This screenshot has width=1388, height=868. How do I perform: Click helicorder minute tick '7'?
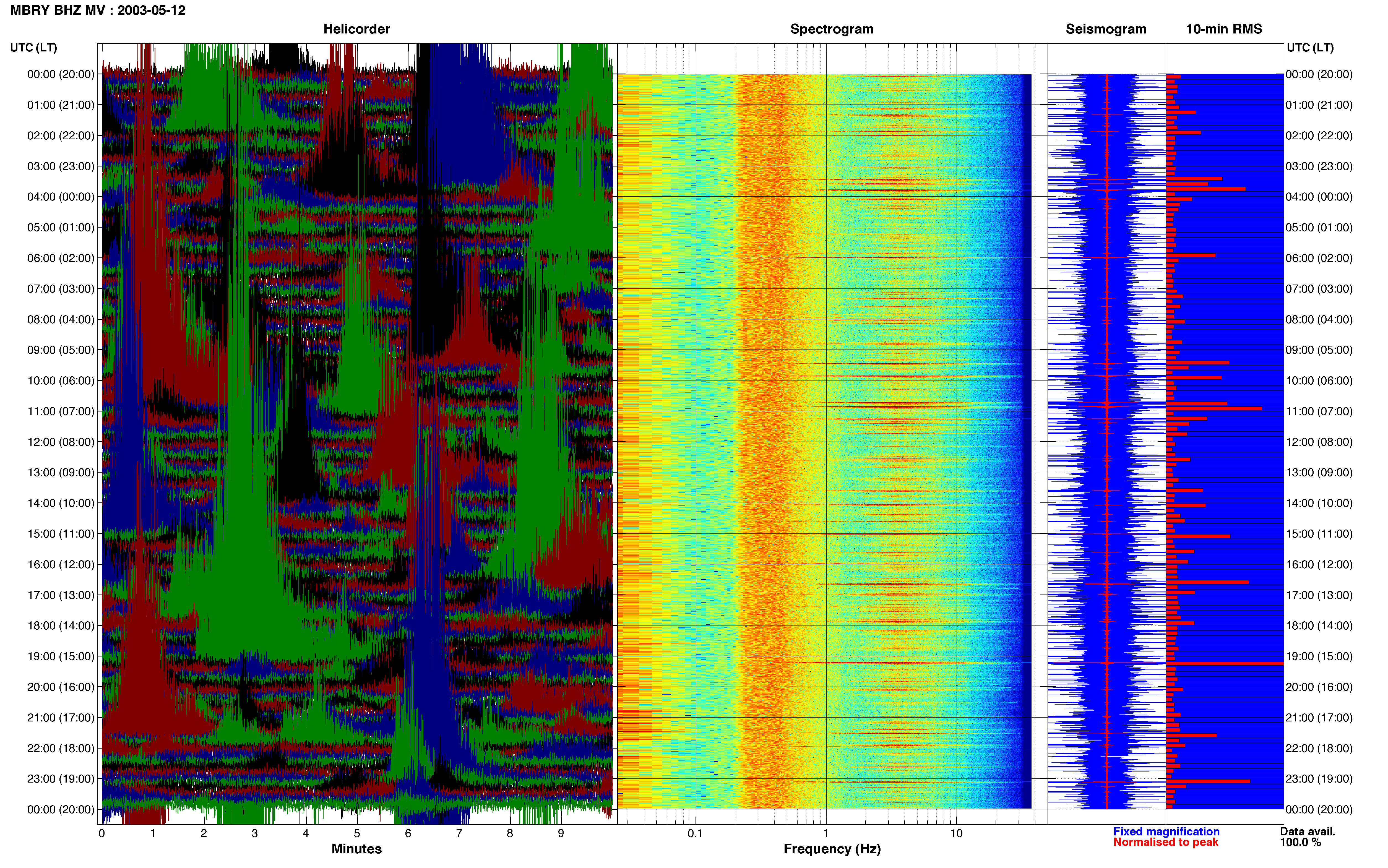click(x=459, y=833)
